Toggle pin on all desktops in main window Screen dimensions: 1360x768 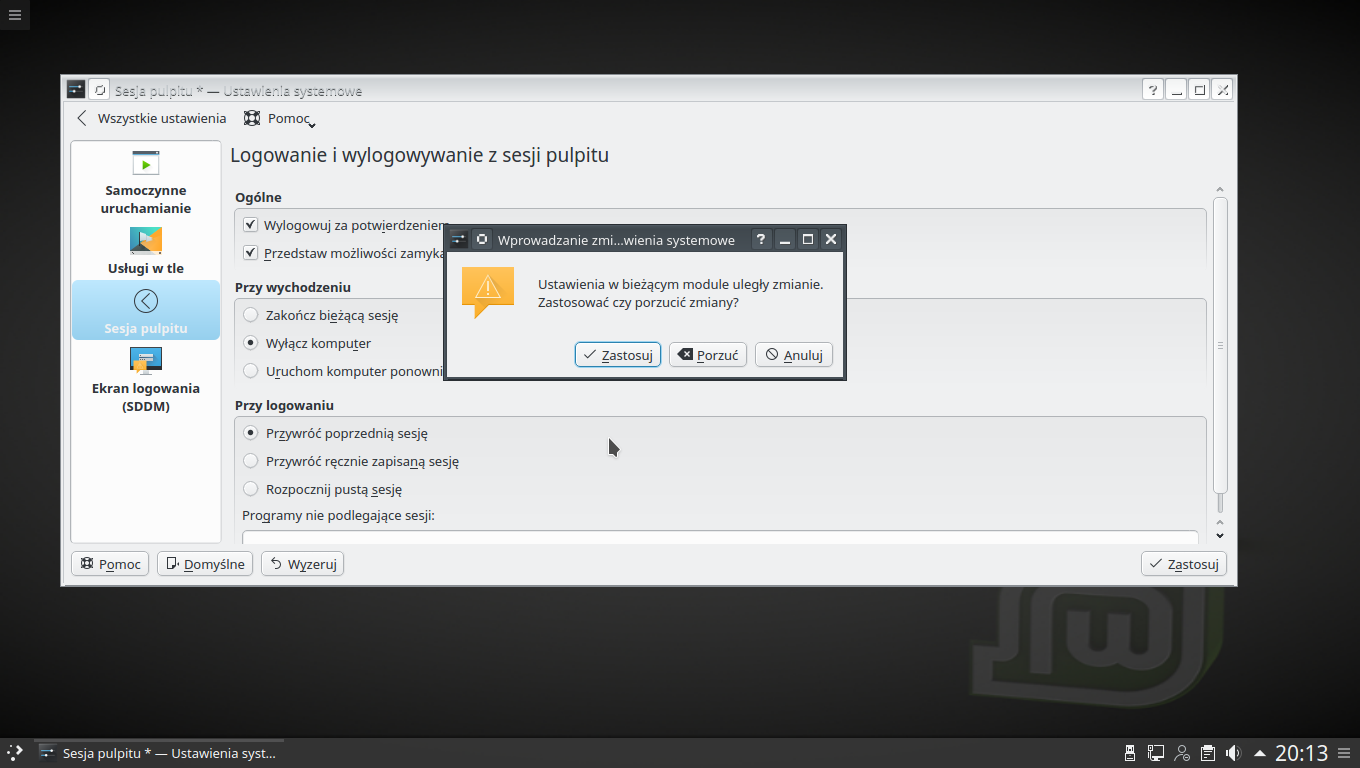99,89
